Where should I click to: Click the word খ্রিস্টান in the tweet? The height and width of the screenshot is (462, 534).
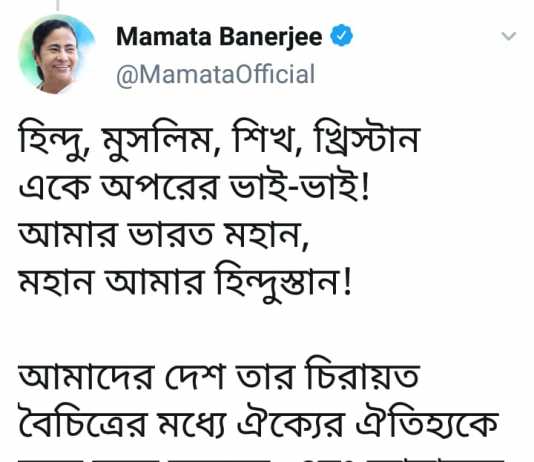coord(366,140)
